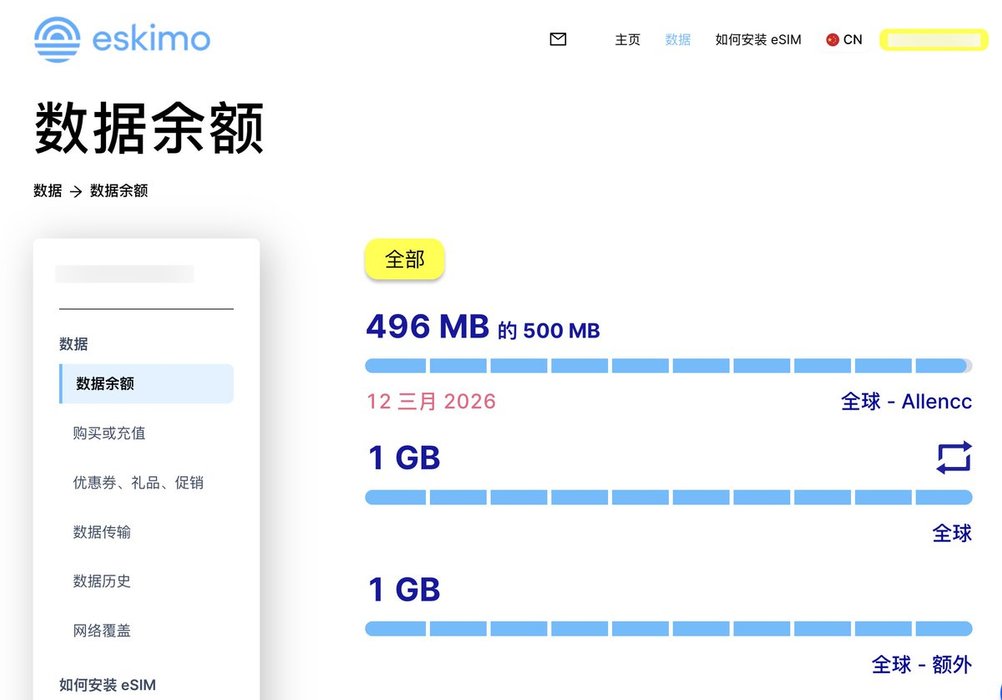This screenshot has width=1002, height=700.
Task: Click 数据 breadcrumb link
Action: (x=48, y=191)
